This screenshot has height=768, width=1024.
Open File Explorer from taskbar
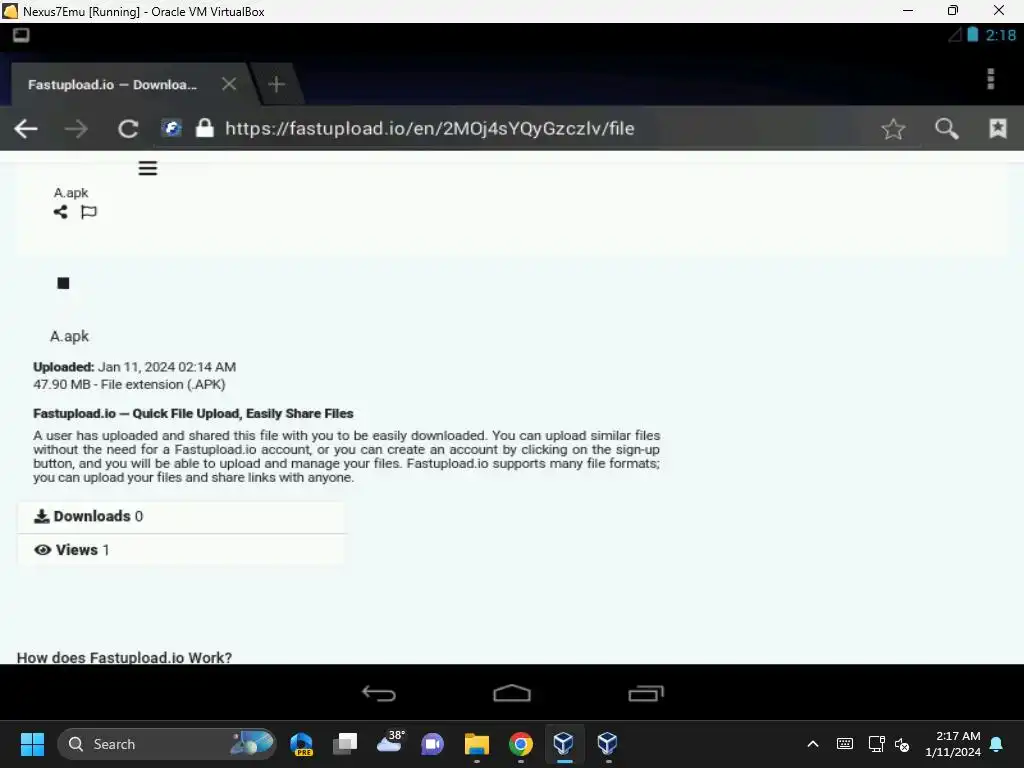[x=477, y=744]
